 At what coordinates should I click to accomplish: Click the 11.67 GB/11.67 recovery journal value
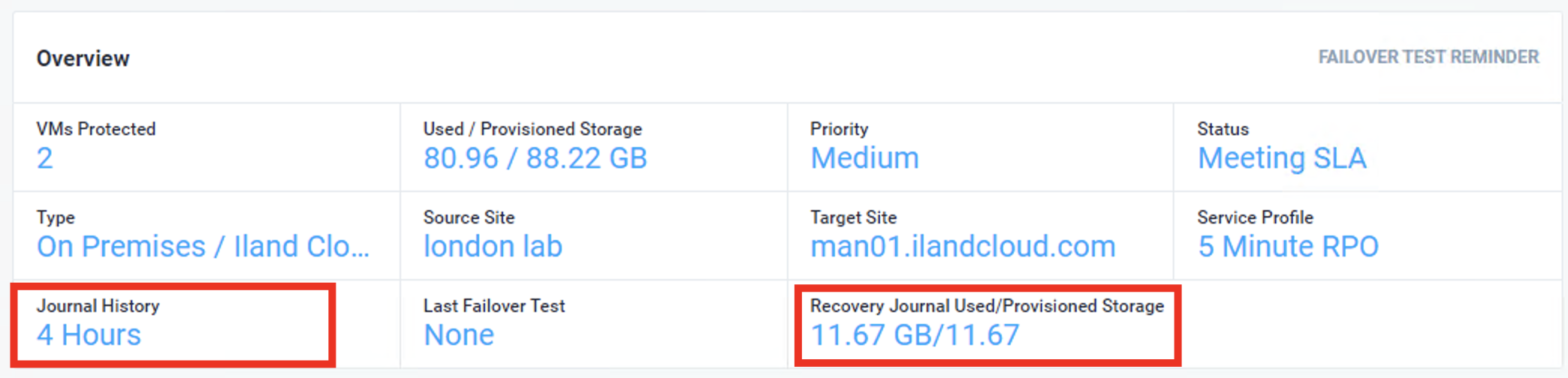(x=915, y=335)
